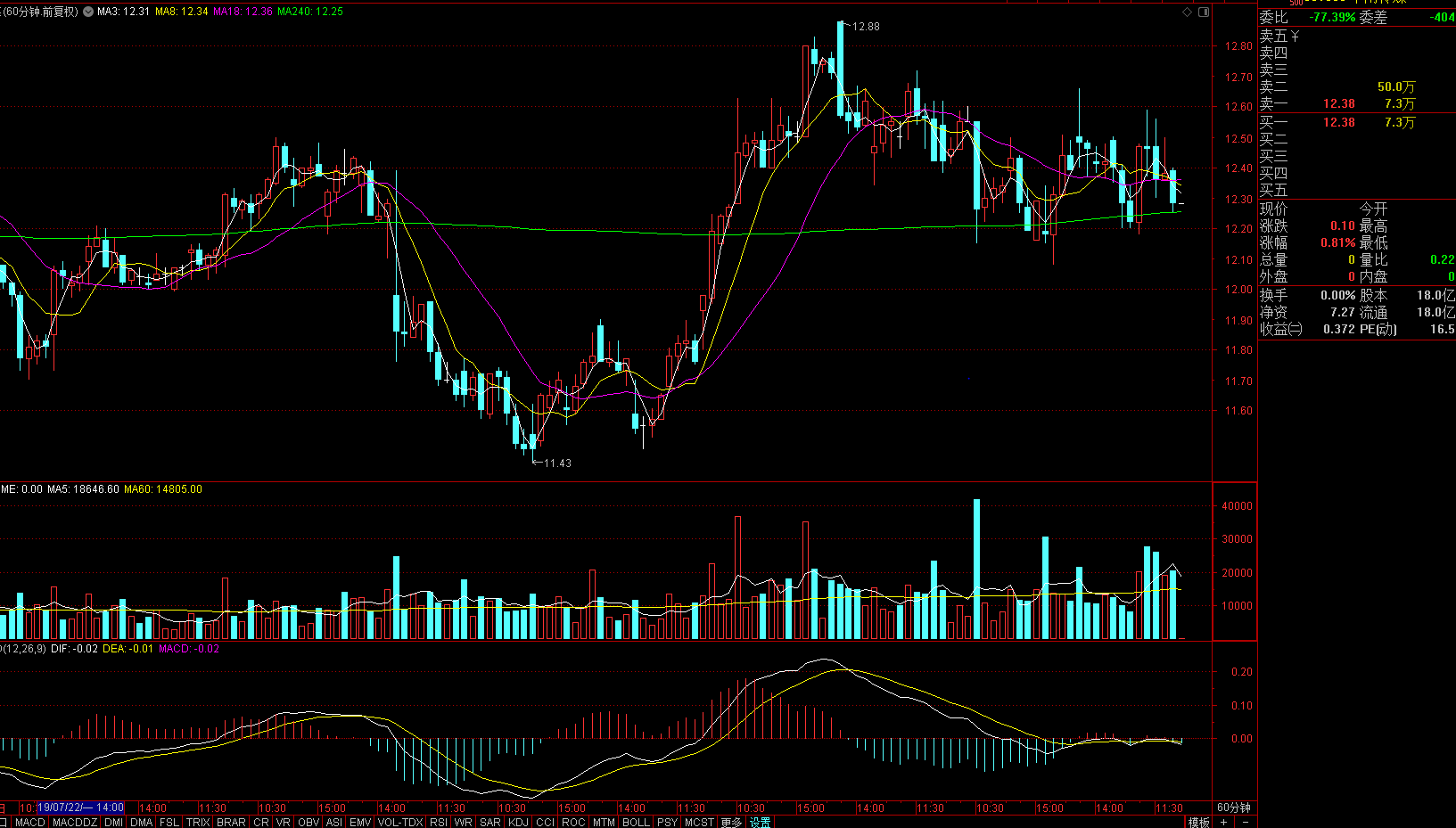
Task: Click the 卖二 volume 50.0万
Action: coord(1396,86)
